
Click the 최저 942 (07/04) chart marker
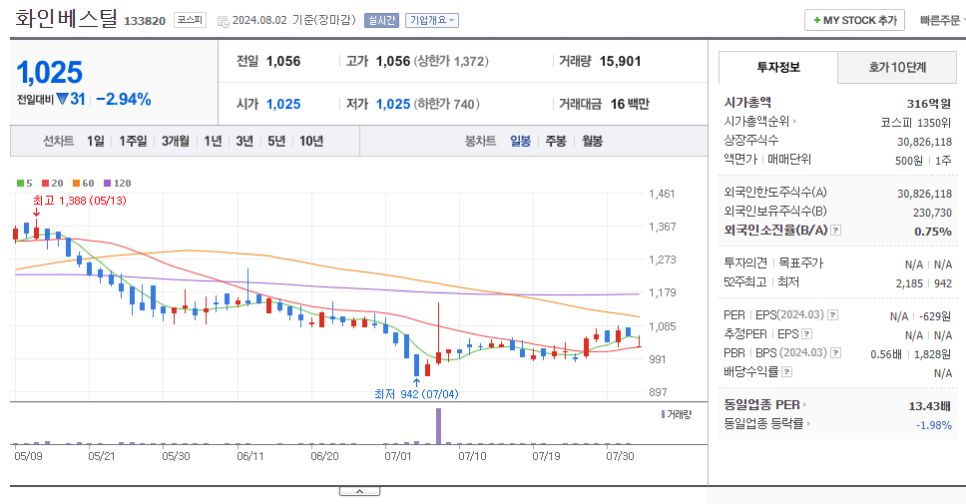coord(416,394)
